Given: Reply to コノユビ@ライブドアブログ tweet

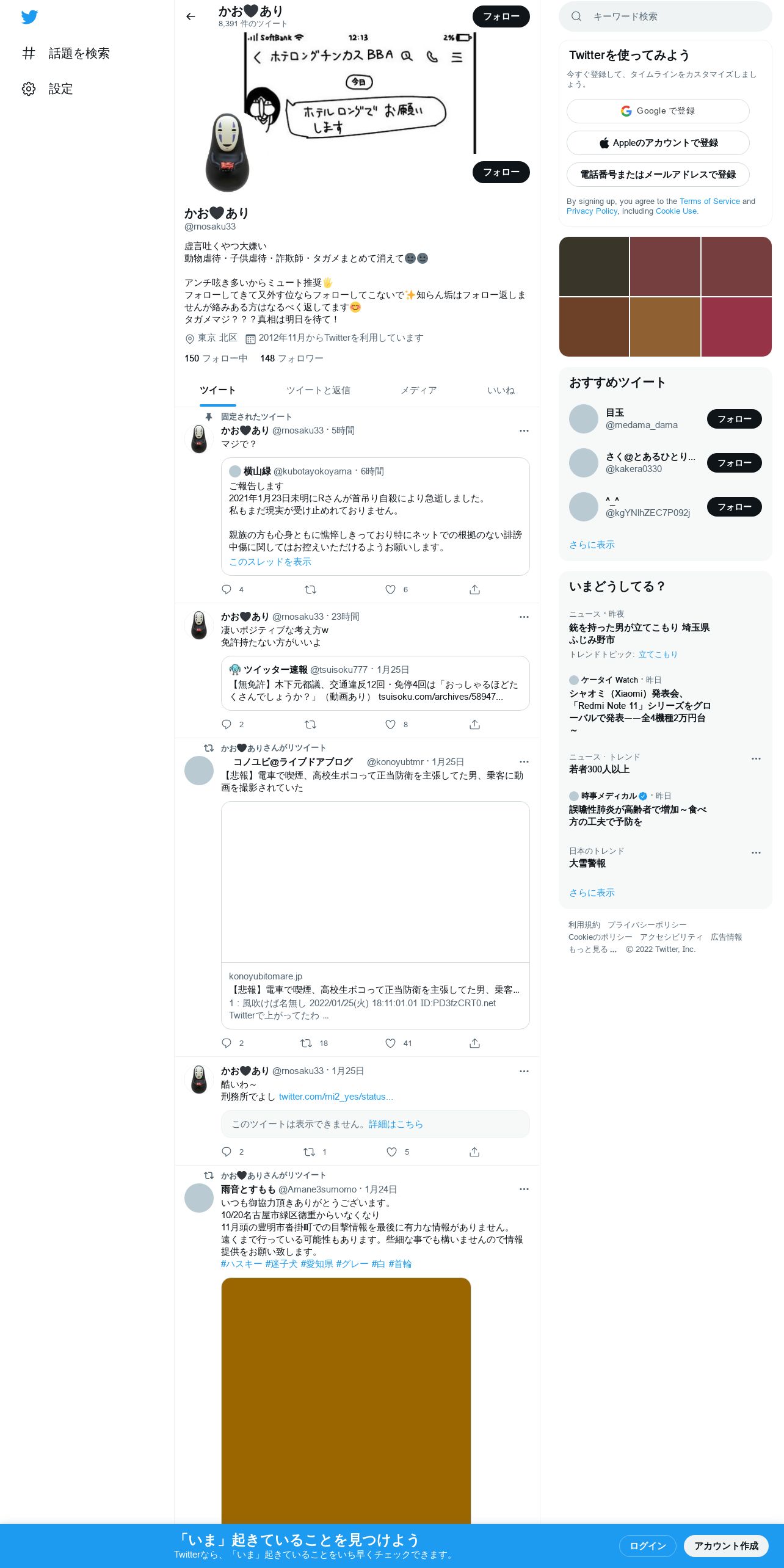Looking at the screenshot, I should 227,1043.
